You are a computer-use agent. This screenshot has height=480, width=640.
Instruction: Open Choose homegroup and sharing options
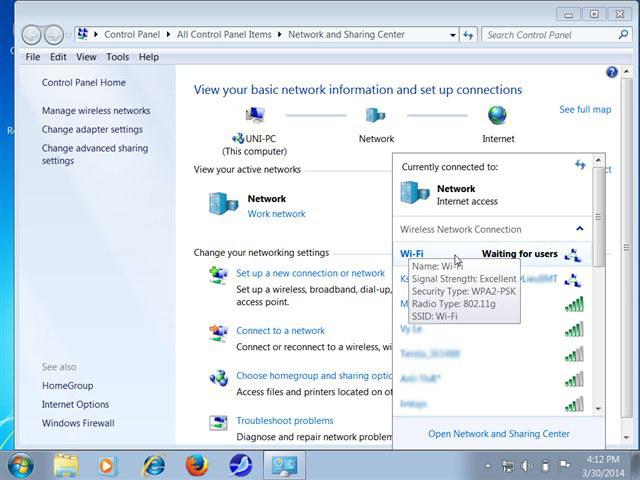tap(314, 376)
